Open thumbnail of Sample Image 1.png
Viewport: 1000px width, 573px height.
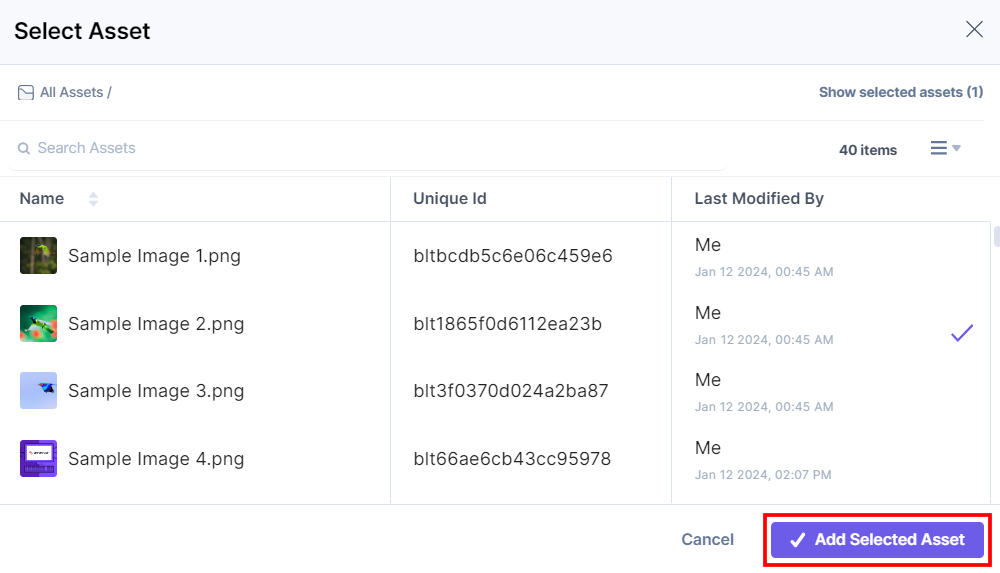pos(38,255)
